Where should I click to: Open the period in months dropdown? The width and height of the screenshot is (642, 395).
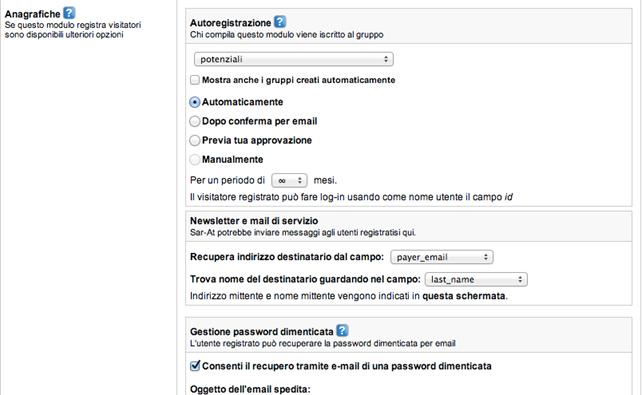[x=289, y=181]
